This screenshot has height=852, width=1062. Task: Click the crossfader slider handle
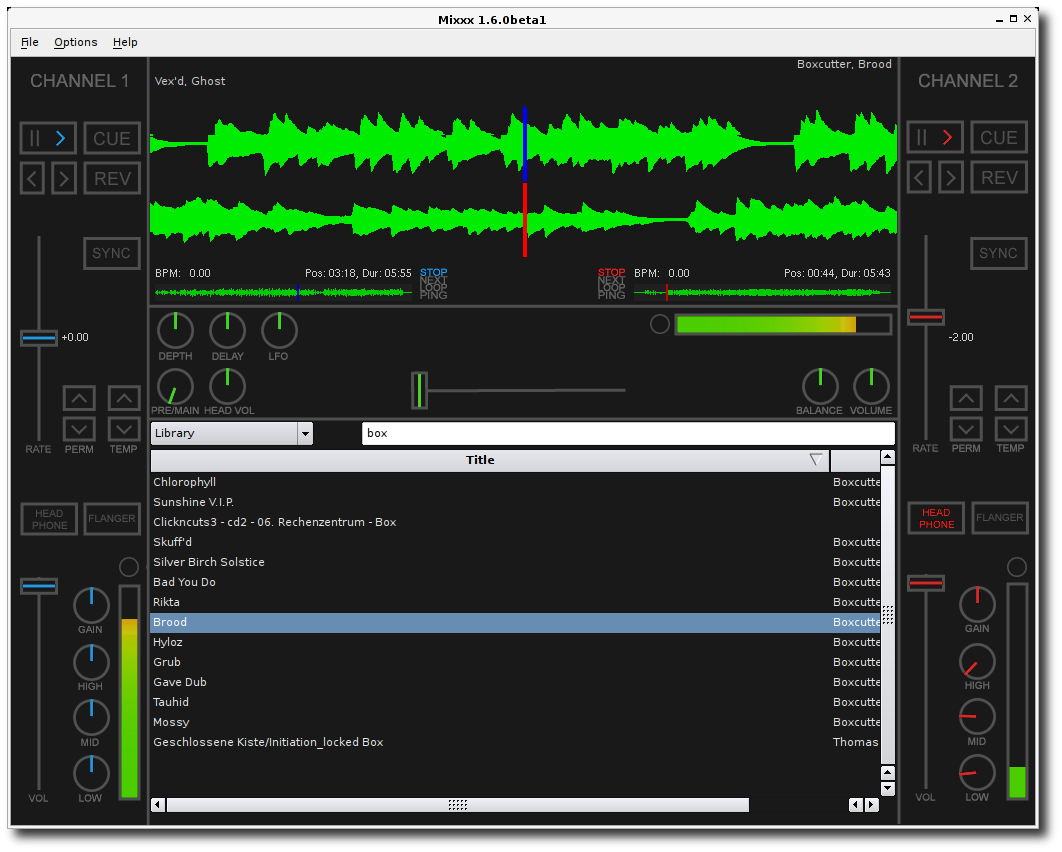pos(419,390)
